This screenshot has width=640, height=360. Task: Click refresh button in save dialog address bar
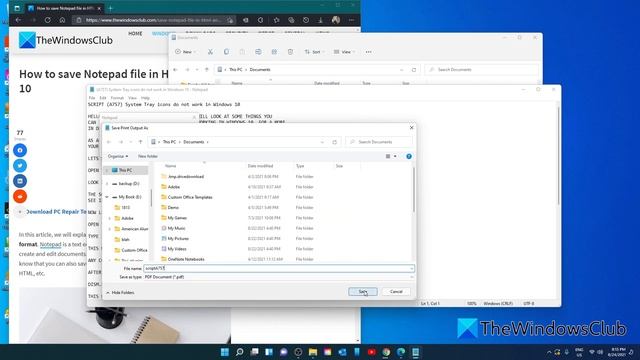pyautogui.click(x=335, y=142)
